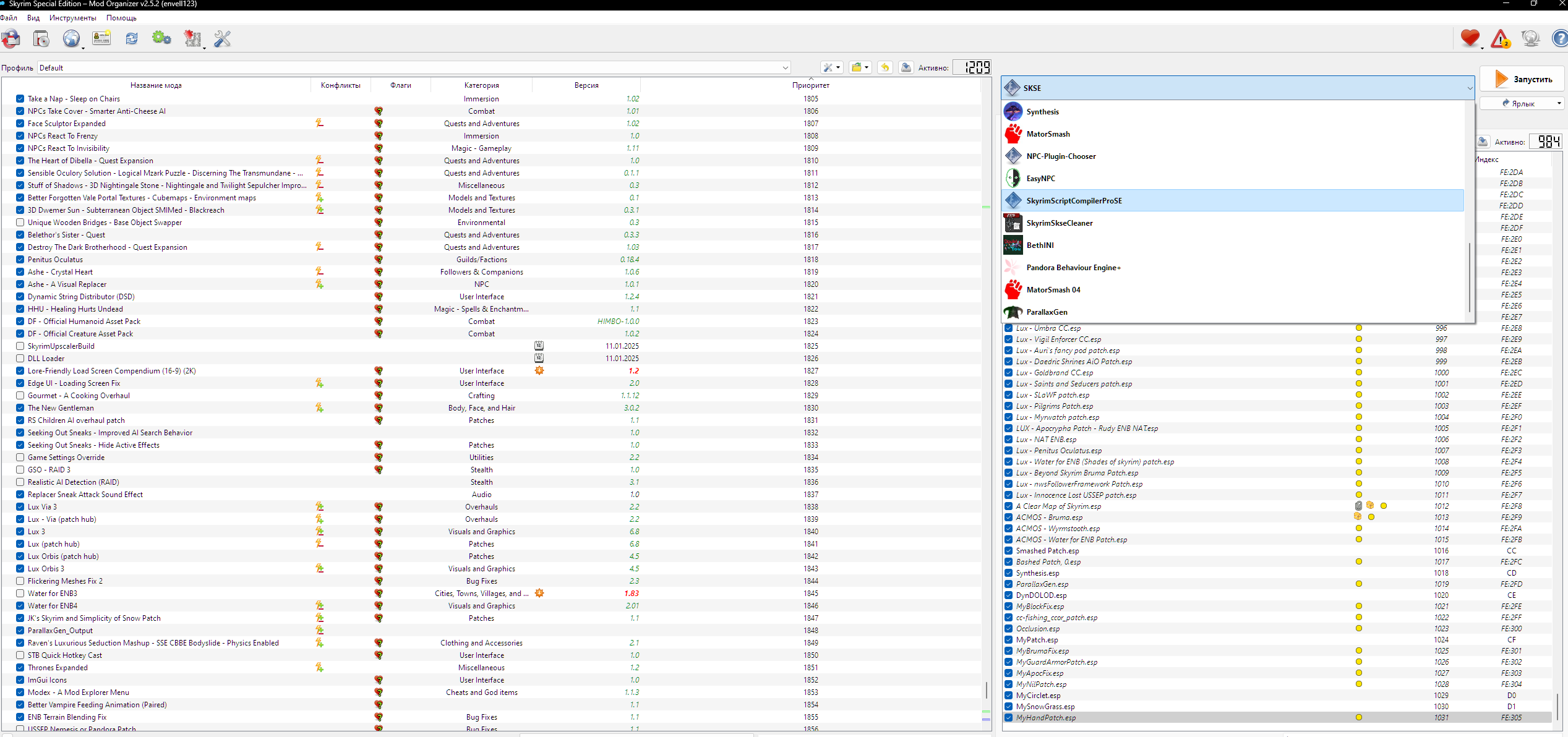Open the Инструменты menu
The image size is (1568, 737).
pos(73,18)
